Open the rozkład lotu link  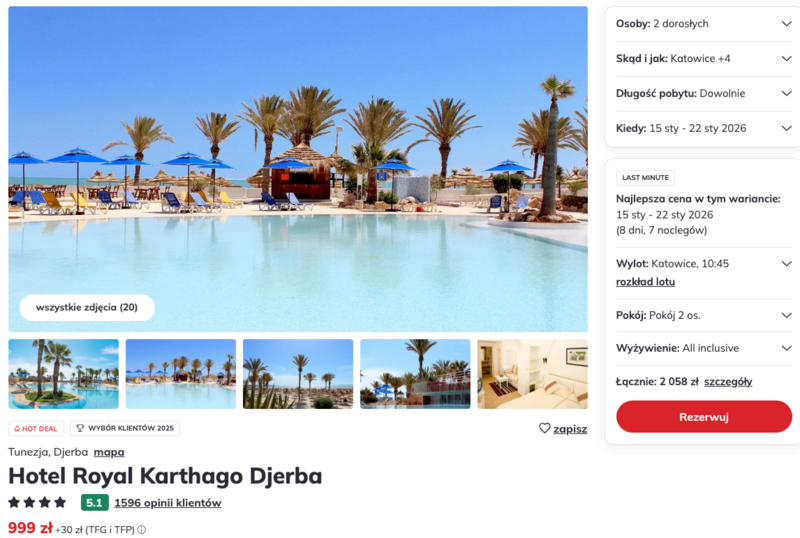tap(645, 282)
